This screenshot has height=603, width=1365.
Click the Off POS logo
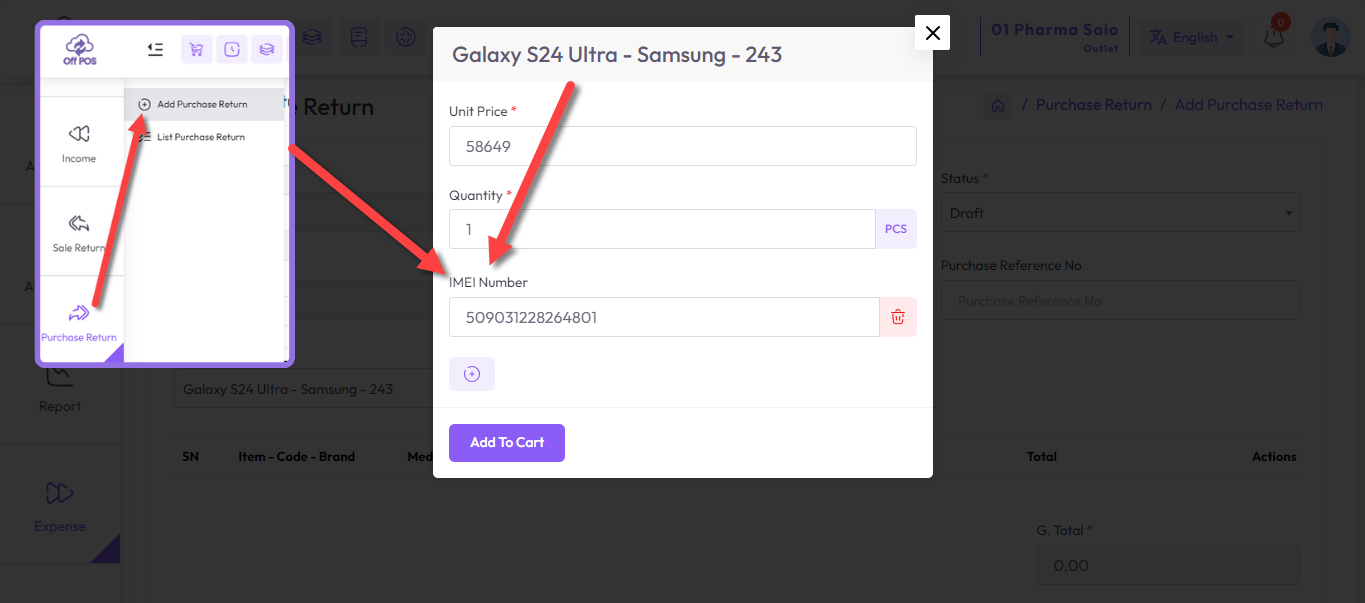click(x=80, y=48)
